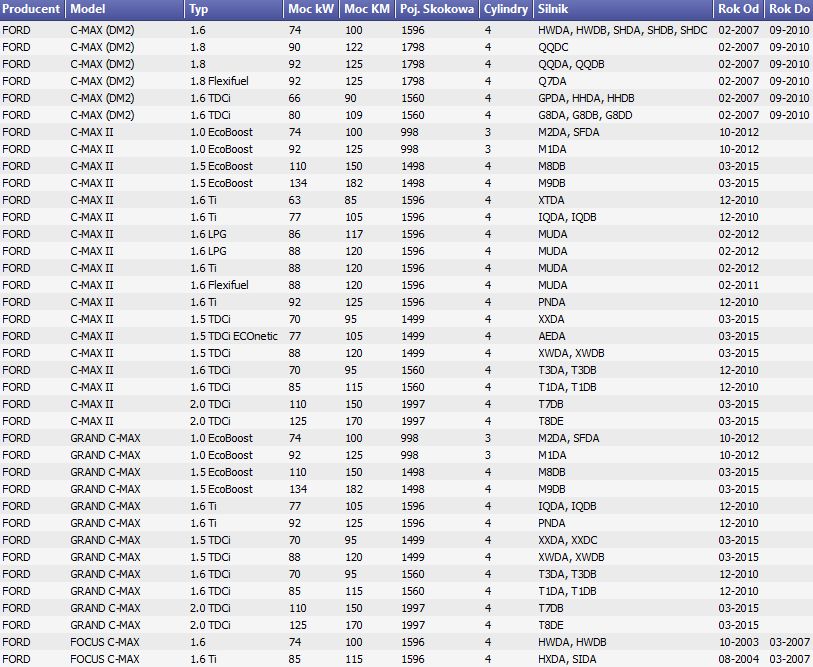Click T8DE engine in GRAND C-MAX row
The height and width of the screenshot is (667, 813).
pos(551,626)
